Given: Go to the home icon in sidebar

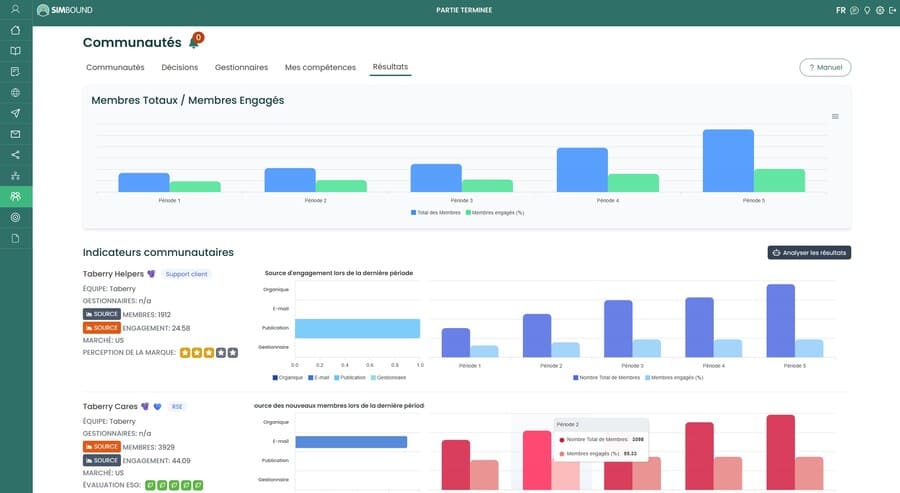Looking at the screenshot, I should pyautogui.click(x=15, y=30).
